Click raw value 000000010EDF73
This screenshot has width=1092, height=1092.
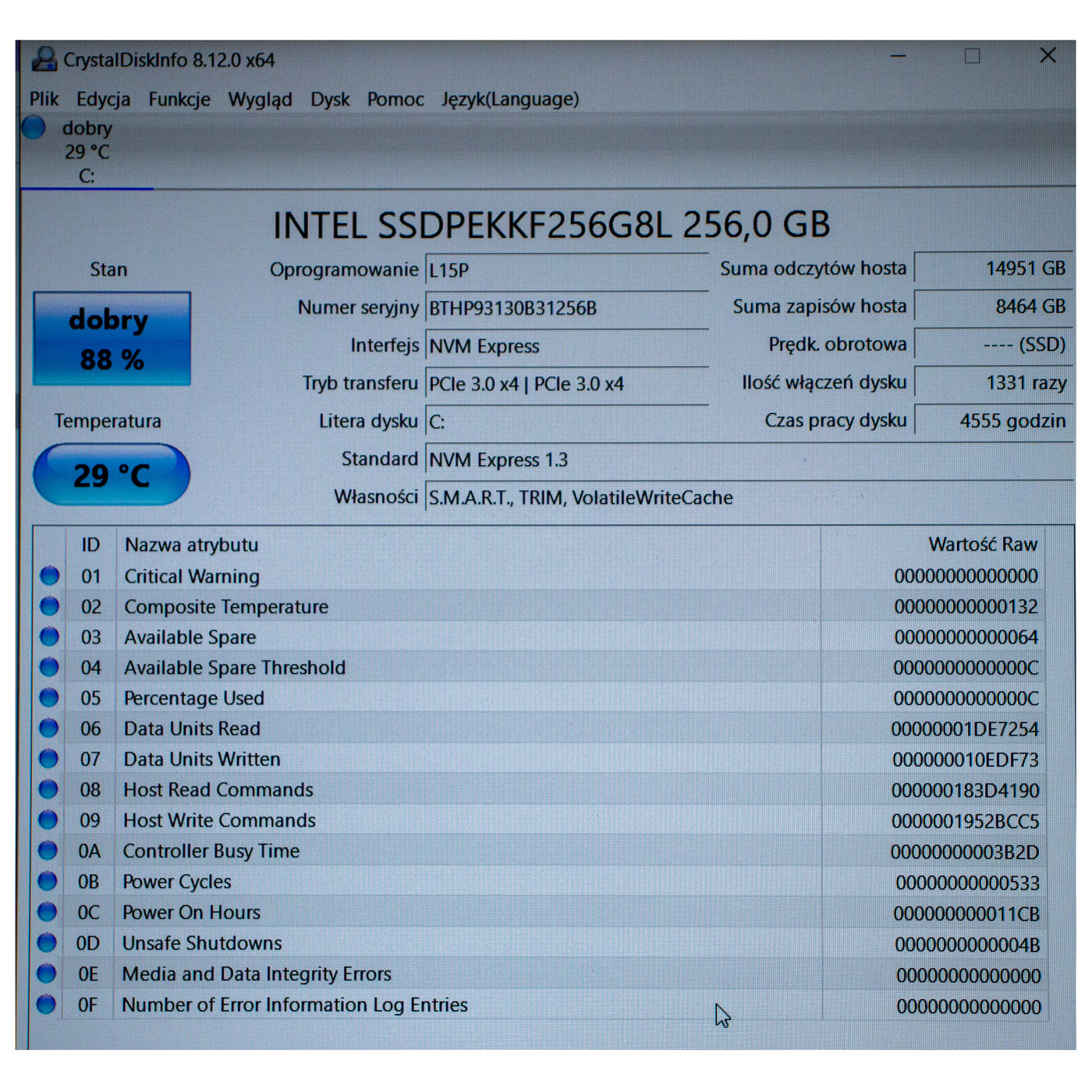[x=966, y=760]
